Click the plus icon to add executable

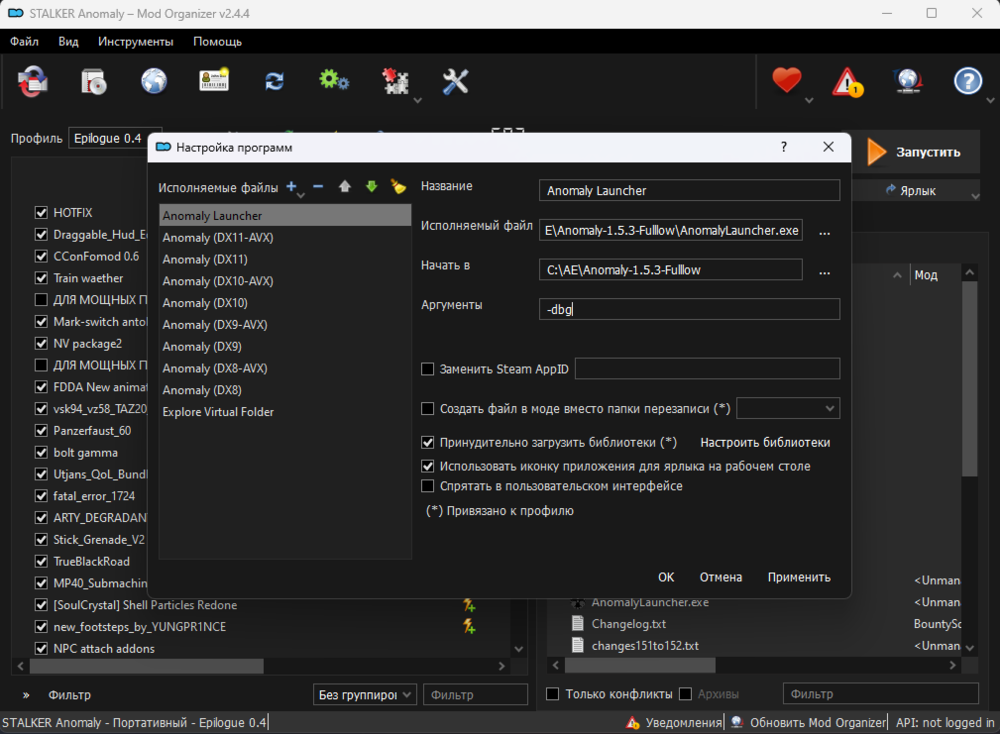pyautogui.click(x=292, y=187)
